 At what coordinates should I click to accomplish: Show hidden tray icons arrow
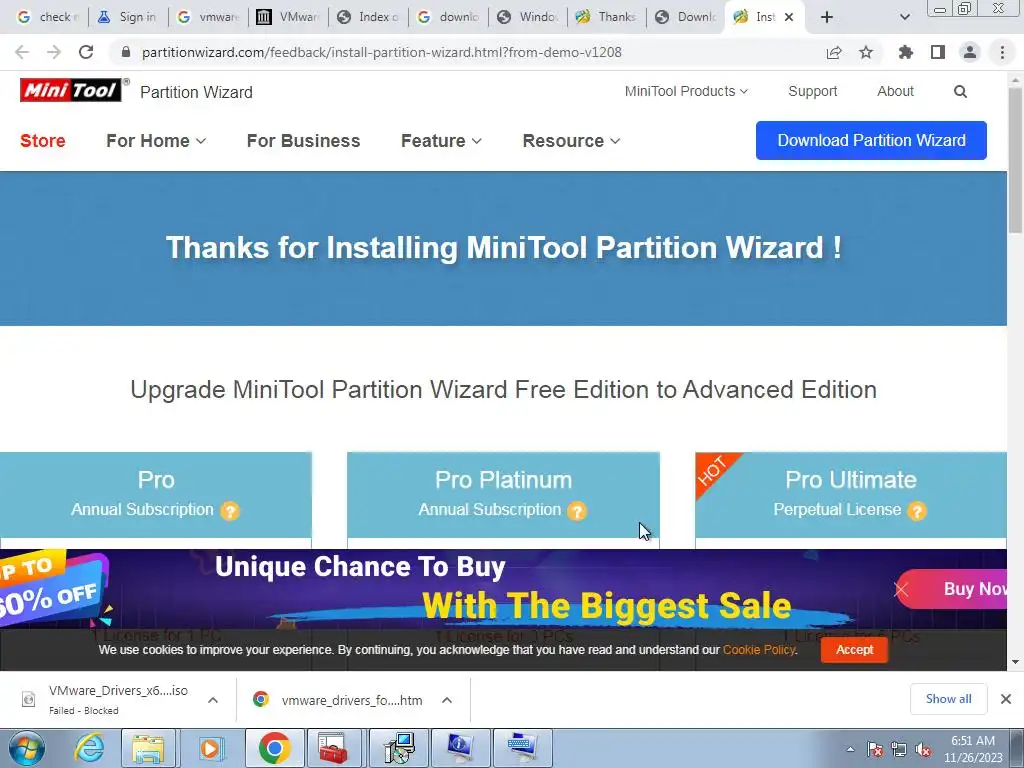point(850,749)
